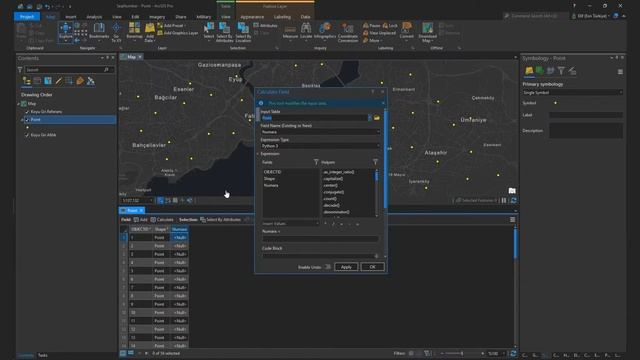Click Select By Attributes in table toolbar
Image resolution: width=640 pixels, height=360 pixels.
[x=220, y=220]
